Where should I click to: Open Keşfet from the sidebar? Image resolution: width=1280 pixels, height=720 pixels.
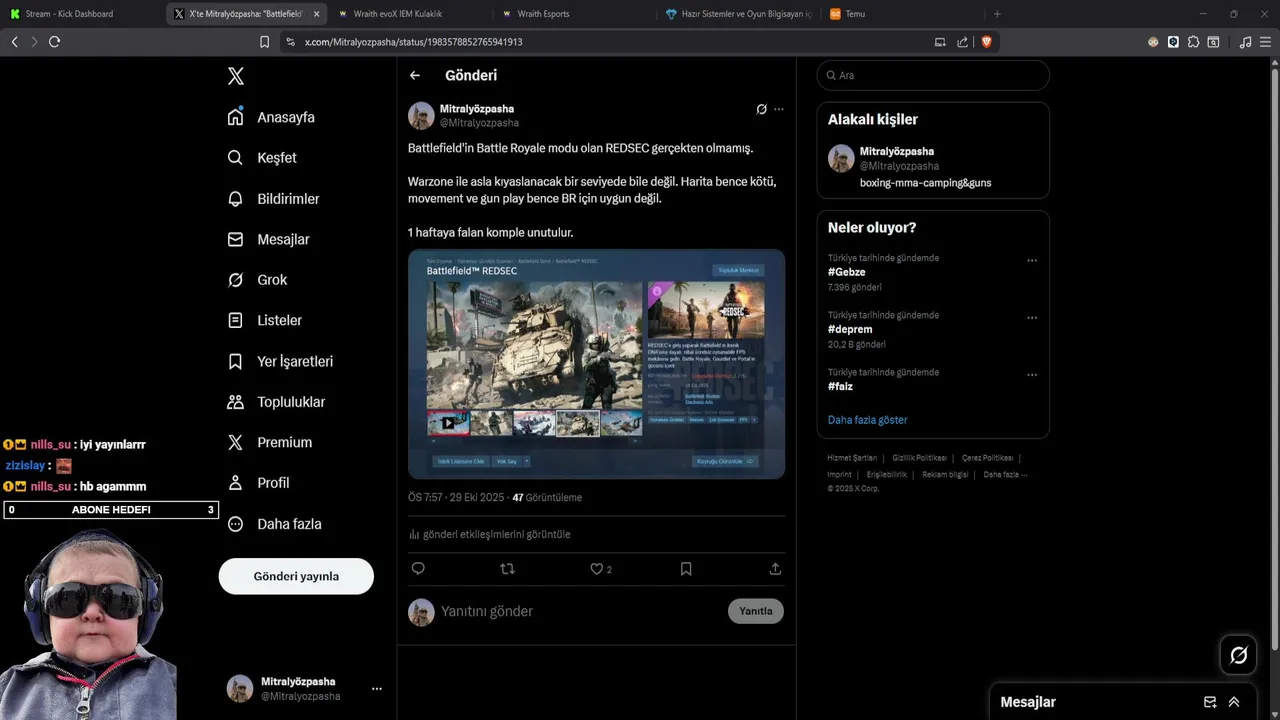(x=262, y=158)
